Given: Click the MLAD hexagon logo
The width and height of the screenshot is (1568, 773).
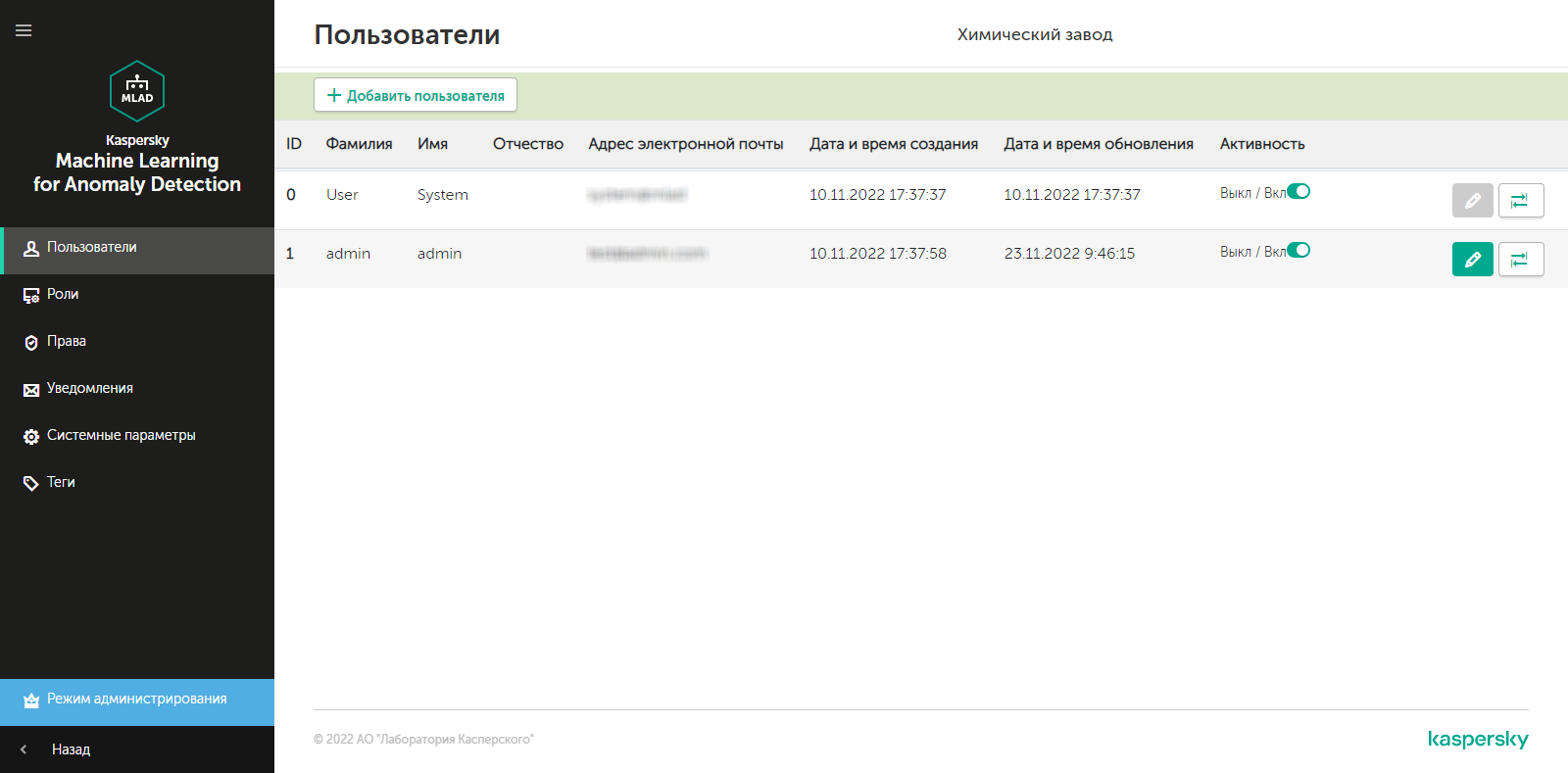Looking at the screenshot, I should (137, 91).
